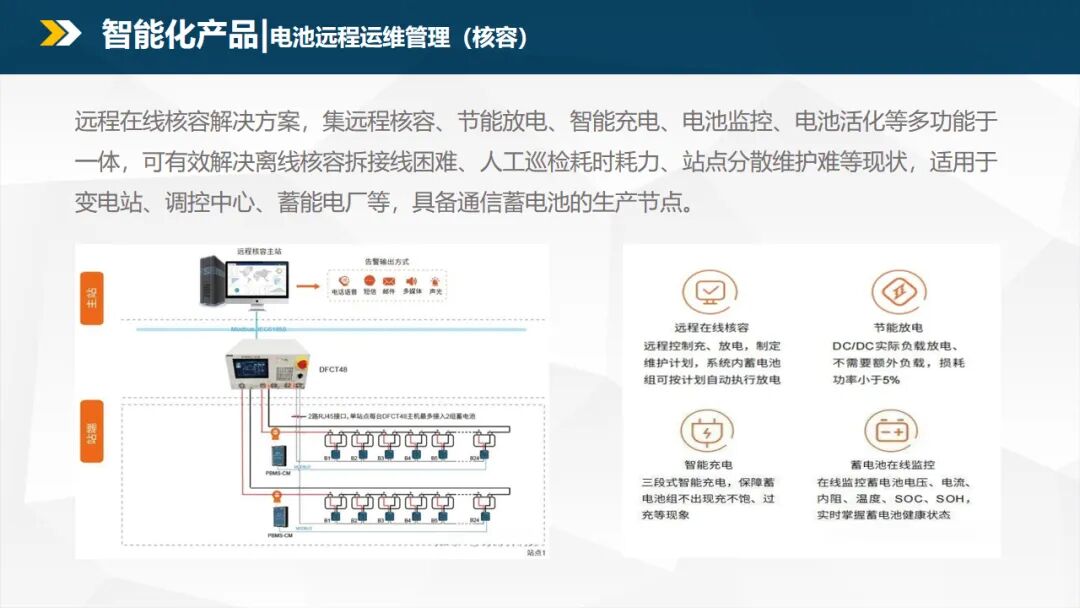Click the 邮件 envelope icon
The height and width of the screenshot is (608, 1080).
click(x=389, y=282)
